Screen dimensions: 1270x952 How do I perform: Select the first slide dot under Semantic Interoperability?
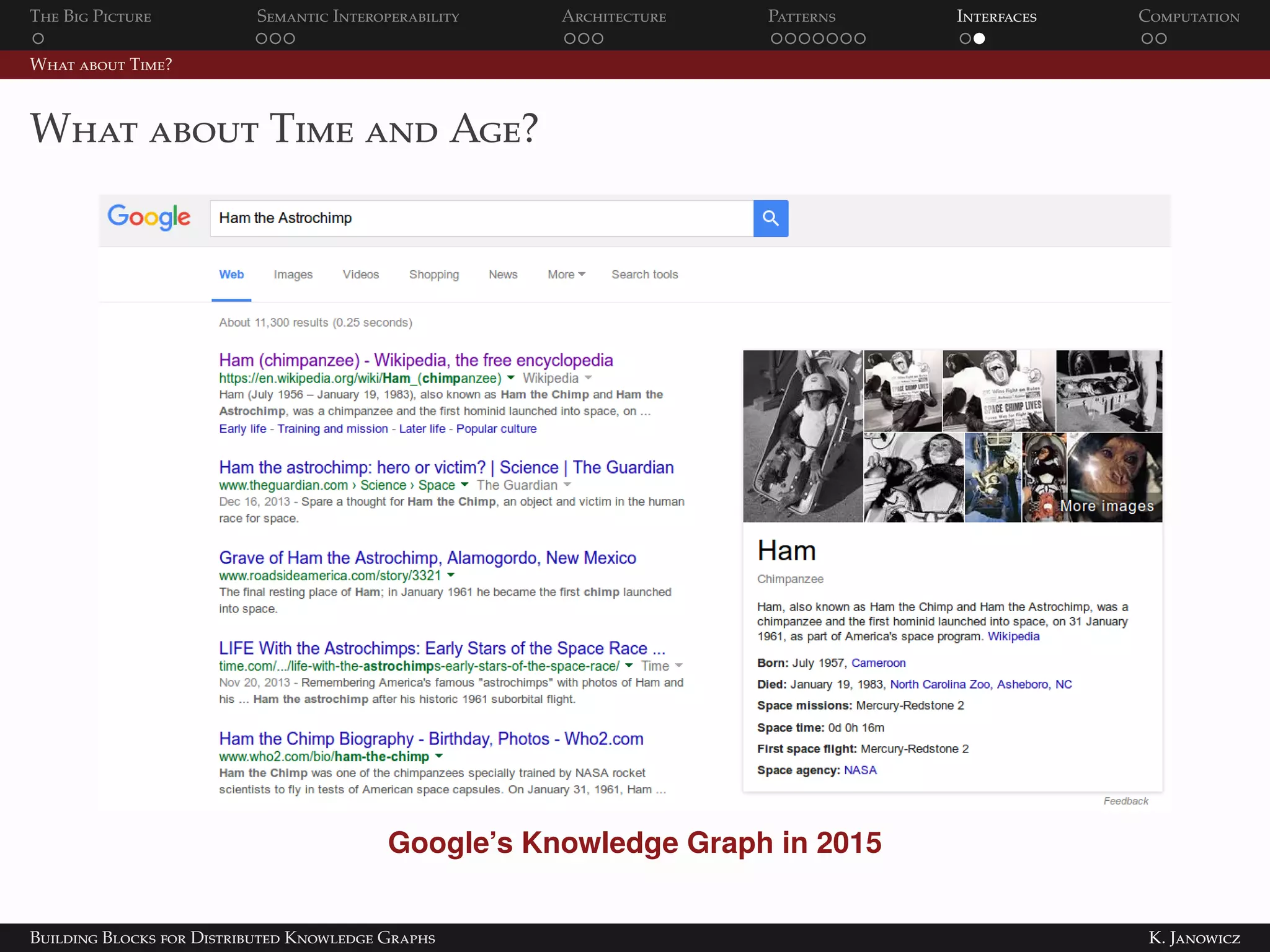(262, 38)
